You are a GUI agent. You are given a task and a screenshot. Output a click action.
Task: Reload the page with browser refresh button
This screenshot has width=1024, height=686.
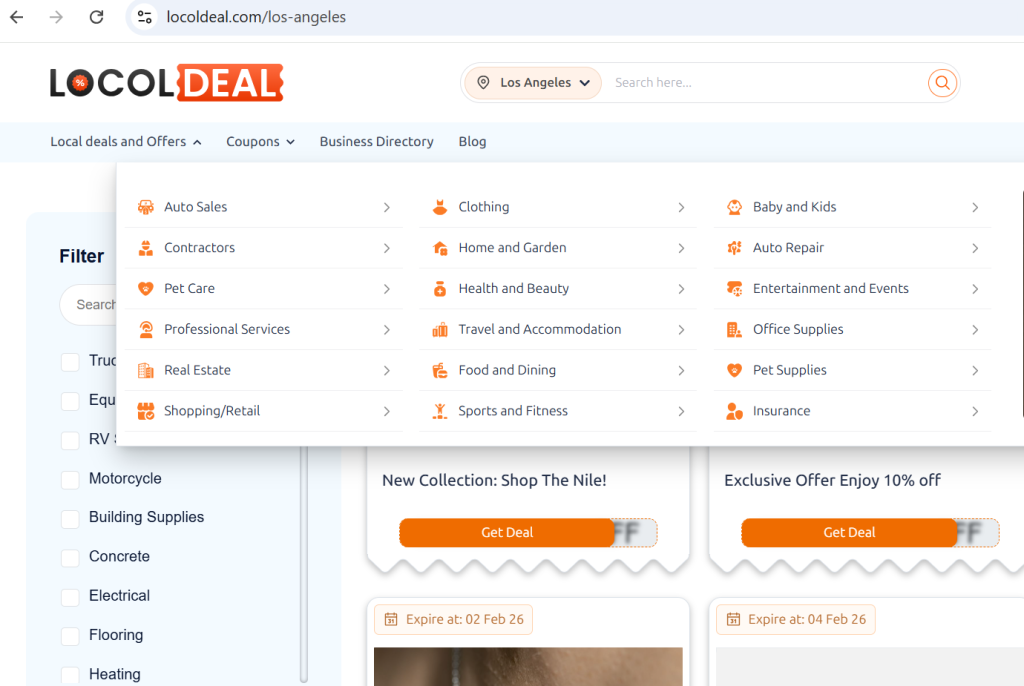point(96,17)
